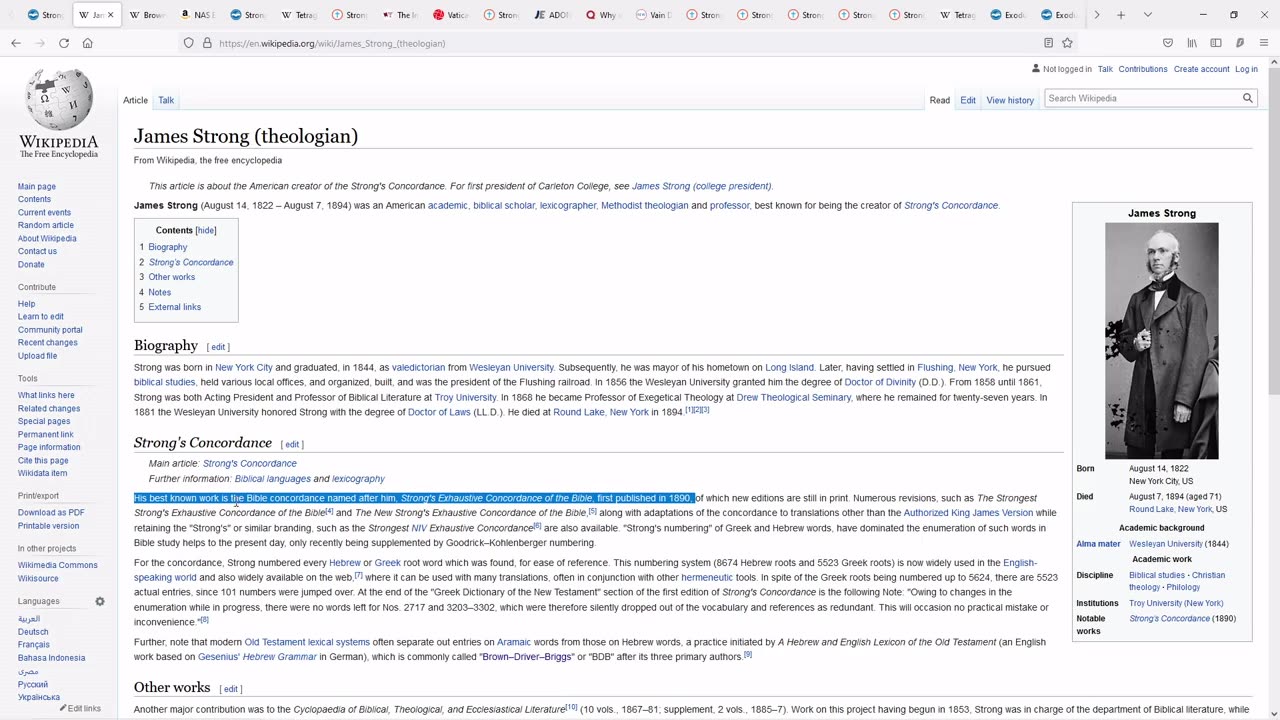The width and height of the screenshot is (1280, 720).
Task: Switch language to Français
Action: click(34, 645)
